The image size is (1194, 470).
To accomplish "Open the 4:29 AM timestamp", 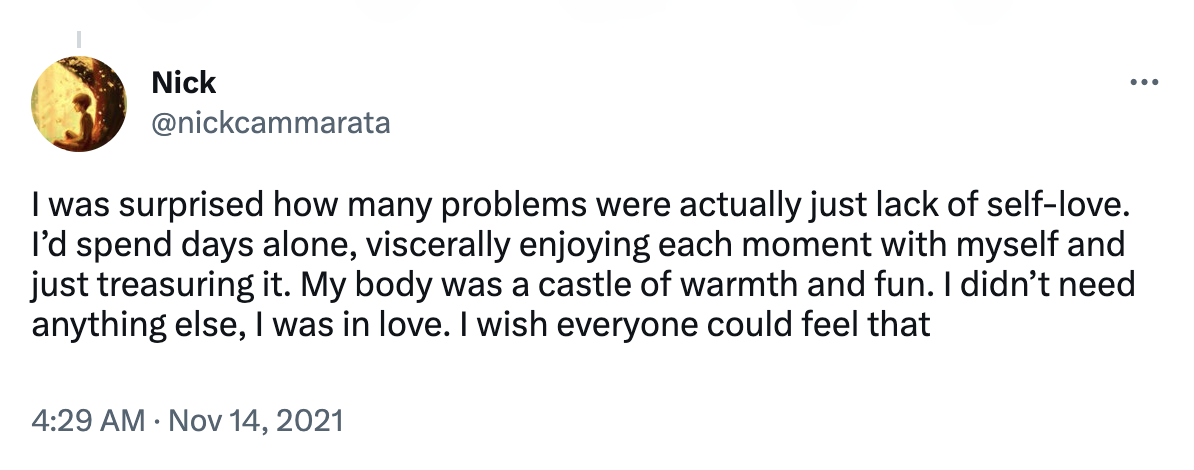I will 88,420.
